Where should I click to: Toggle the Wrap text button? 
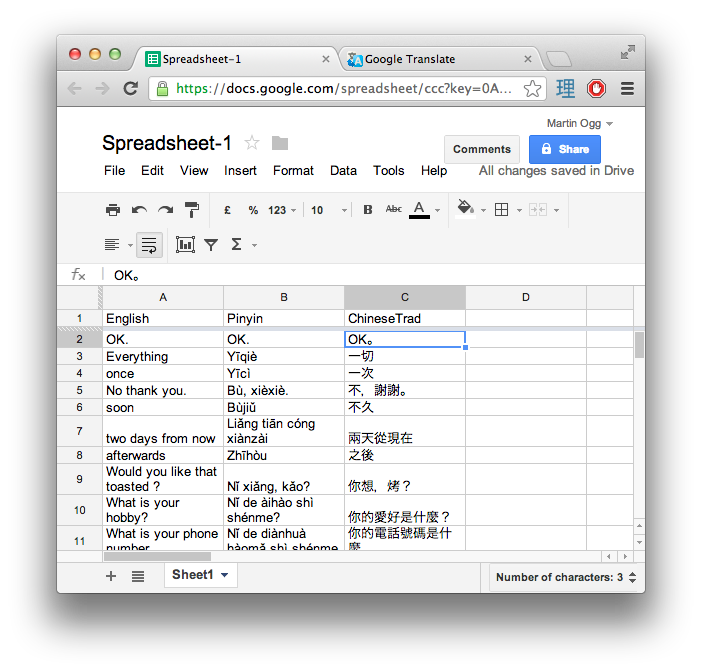[x=149, y=245]
